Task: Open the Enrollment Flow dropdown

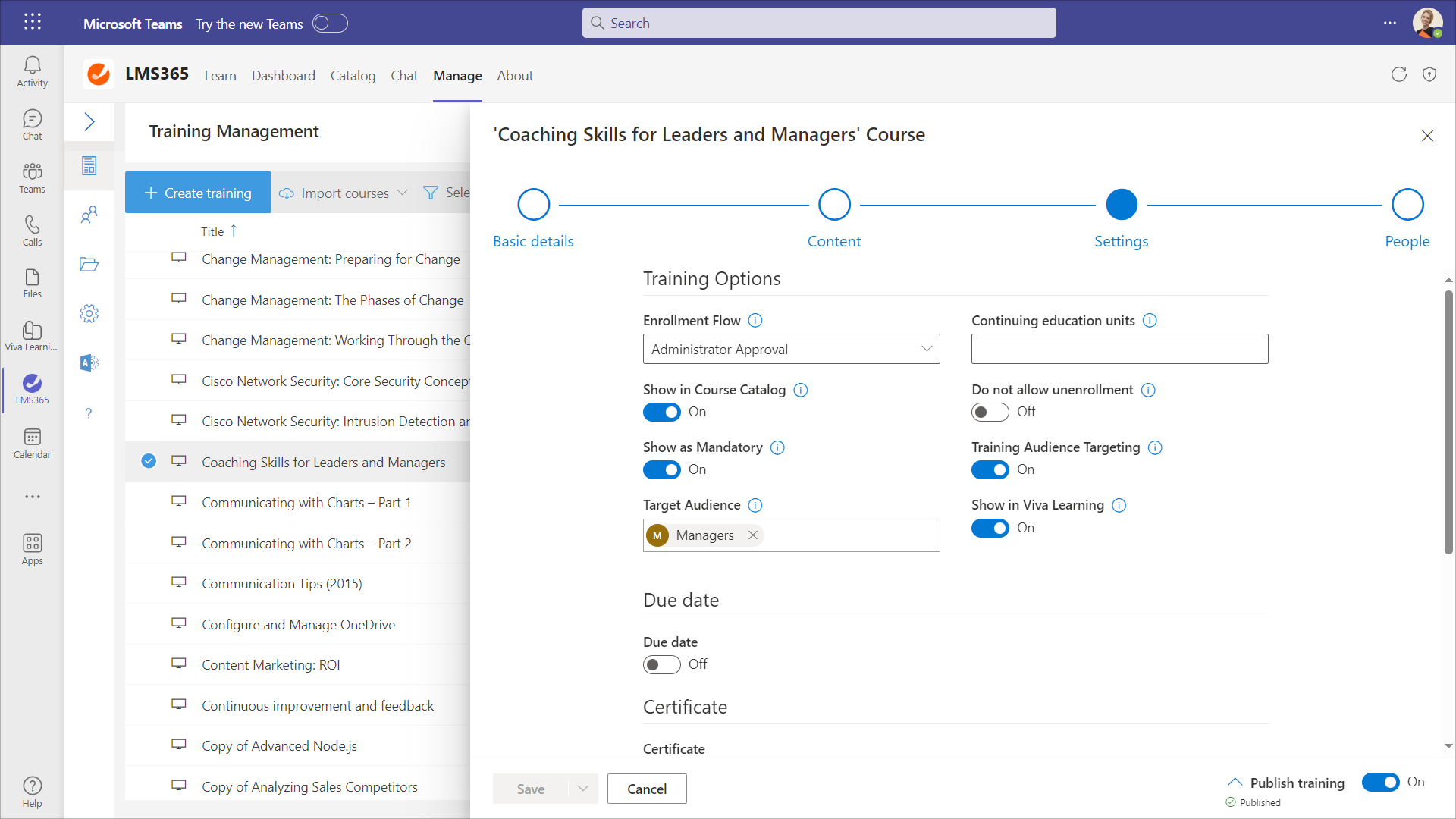Action: click(x=791, y=349)
